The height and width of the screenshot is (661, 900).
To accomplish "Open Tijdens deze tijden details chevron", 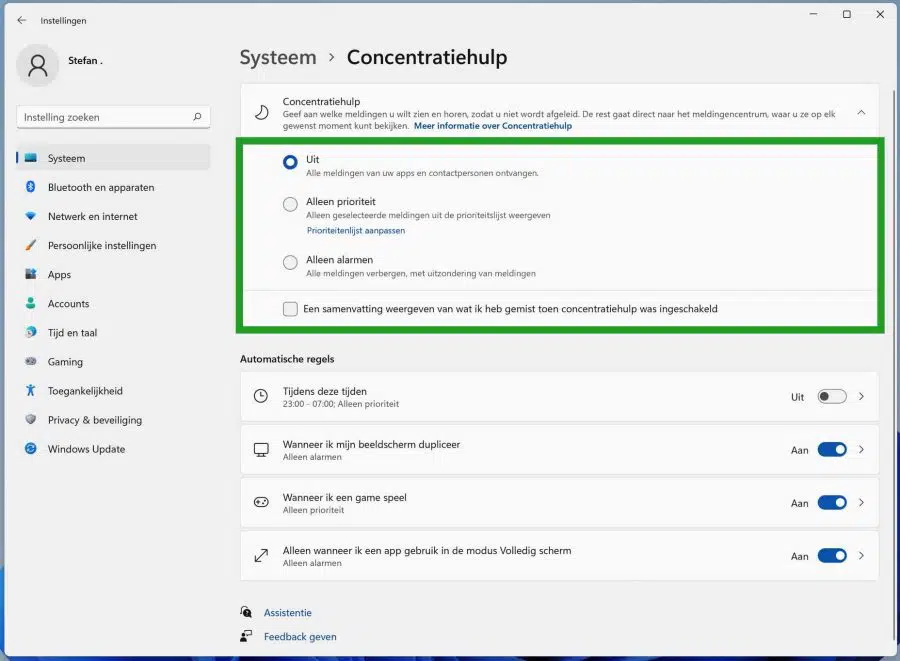I will tap(861, 396).
